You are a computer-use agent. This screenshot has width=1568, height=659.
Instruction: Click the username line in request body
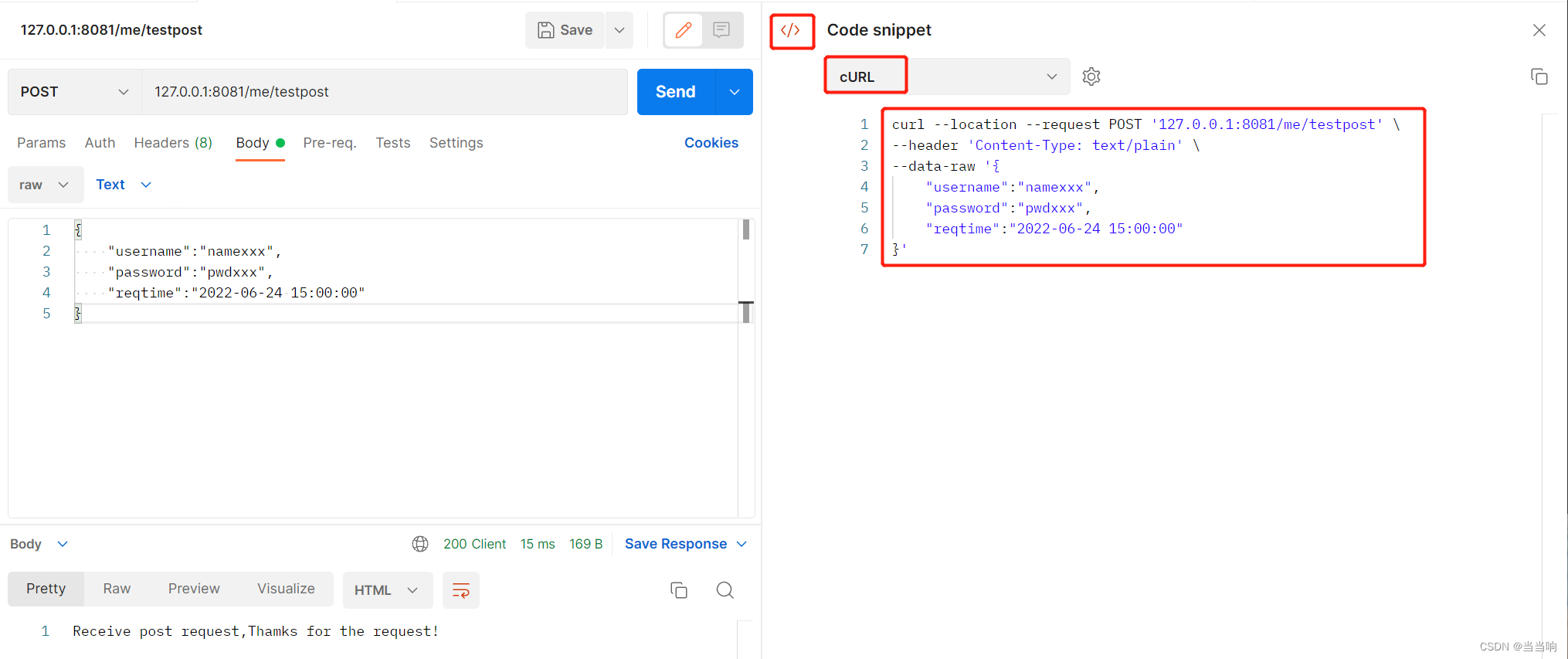[194, 251]
